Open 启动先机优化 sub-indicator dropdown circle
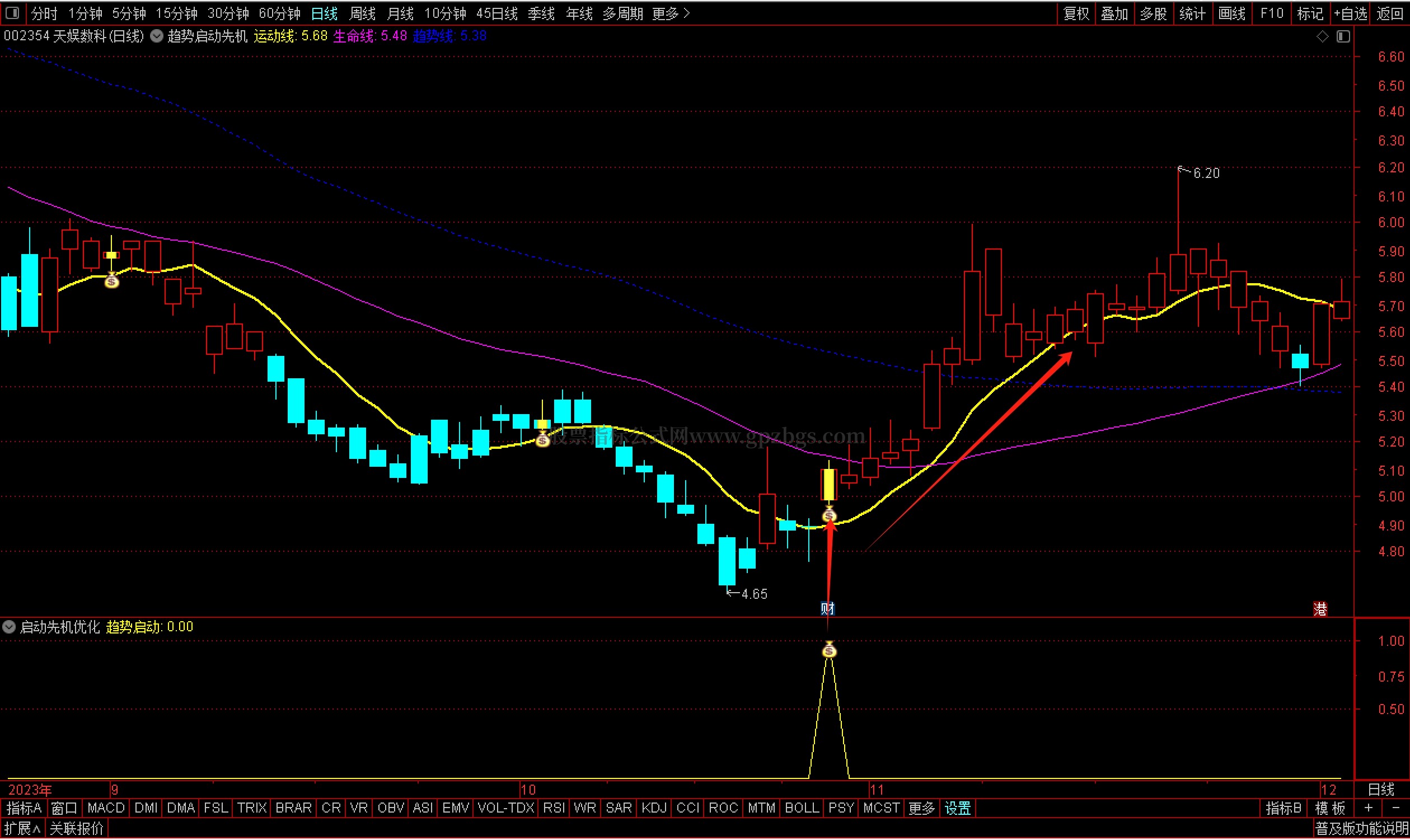Viewport: 1410px width, 840px height. [x=9, y=627]
